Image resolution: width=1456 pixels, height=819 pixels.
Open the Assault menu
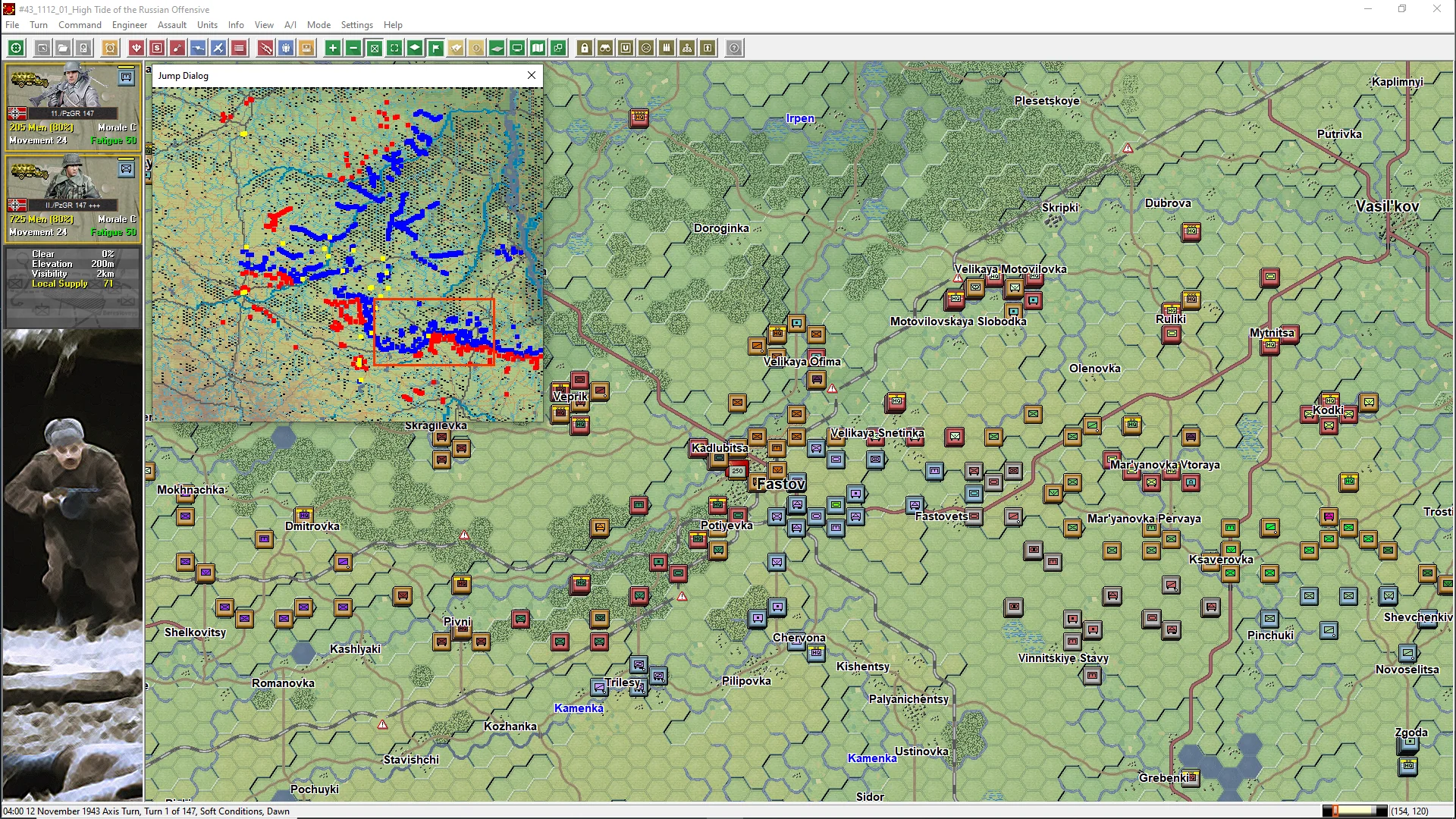click(172, 25)
